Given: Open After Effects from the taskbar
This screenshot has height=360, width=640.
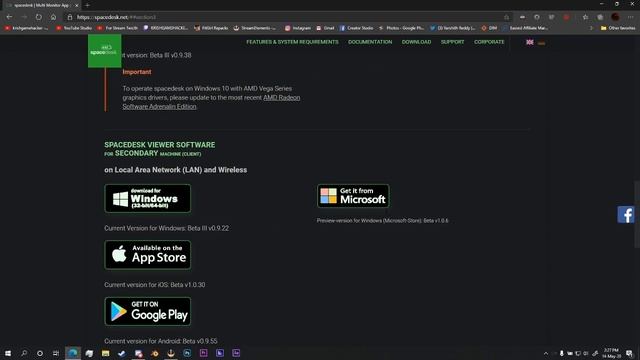Looking at the screenshot, I should 236,353.
